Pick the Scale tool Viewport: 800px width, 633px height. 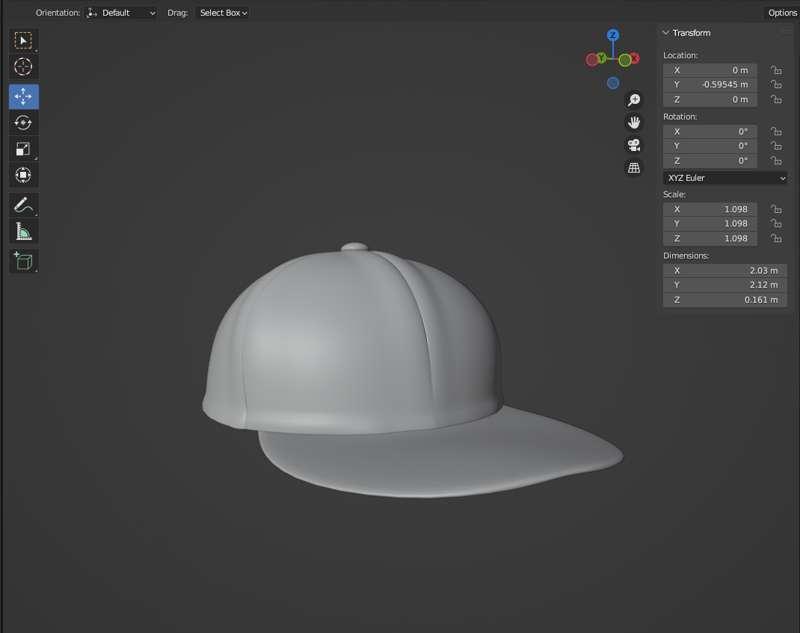(x=23, y=149)
